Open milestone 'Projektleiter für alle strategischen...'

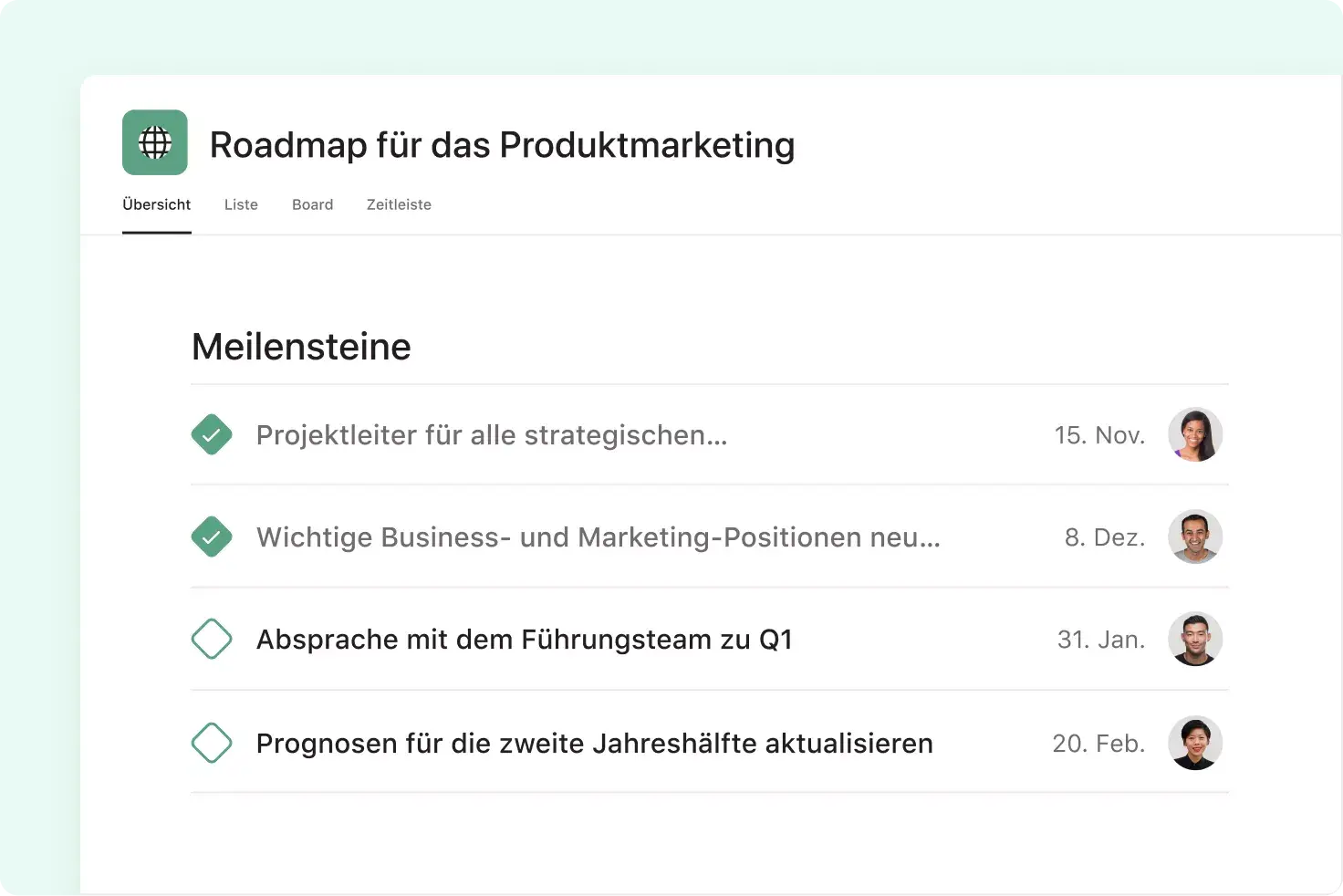coord(491,435)
